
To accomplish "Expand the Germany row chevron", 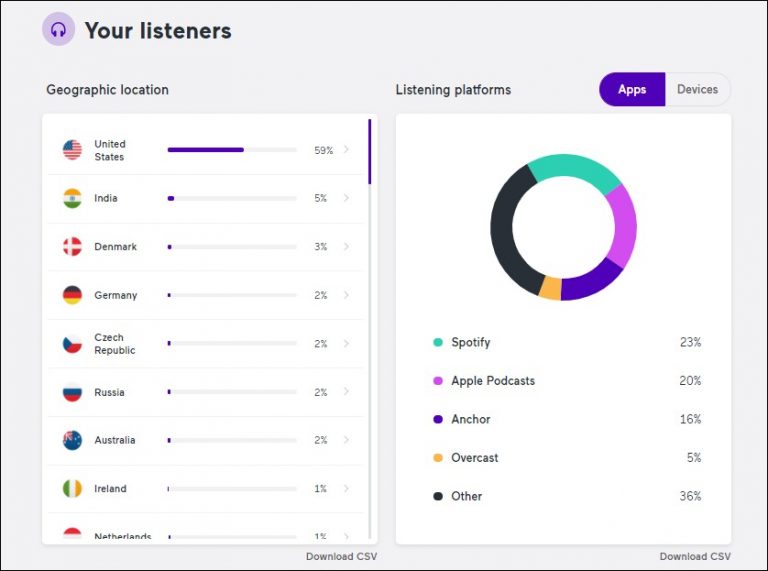I will [x=346, y=295].
